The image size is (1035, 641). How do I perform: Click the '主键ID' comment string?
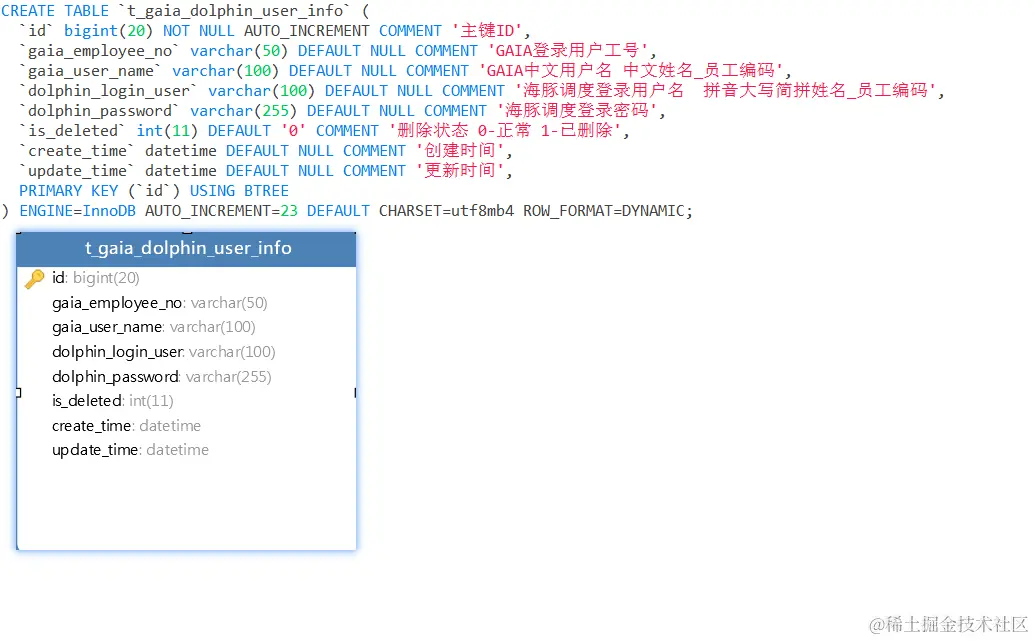click(x=487, y=31)
